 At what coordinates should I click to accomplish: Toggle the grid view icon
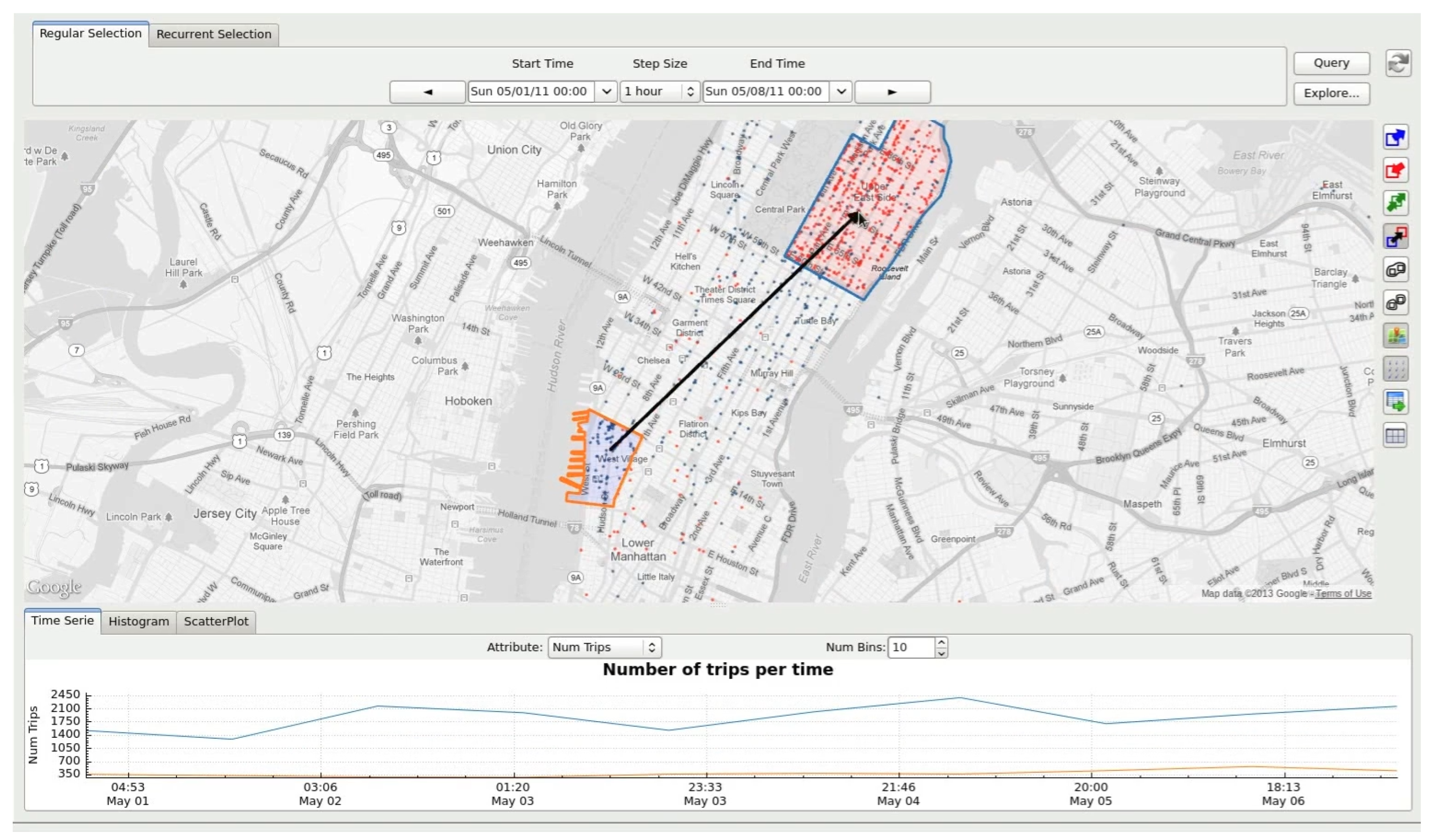(1395, 435)
